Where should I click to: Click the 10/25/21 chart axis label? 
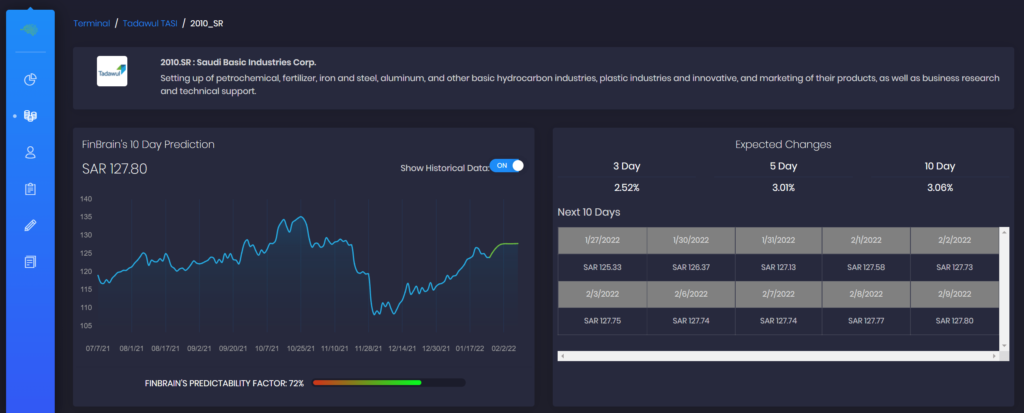(301, 349)
